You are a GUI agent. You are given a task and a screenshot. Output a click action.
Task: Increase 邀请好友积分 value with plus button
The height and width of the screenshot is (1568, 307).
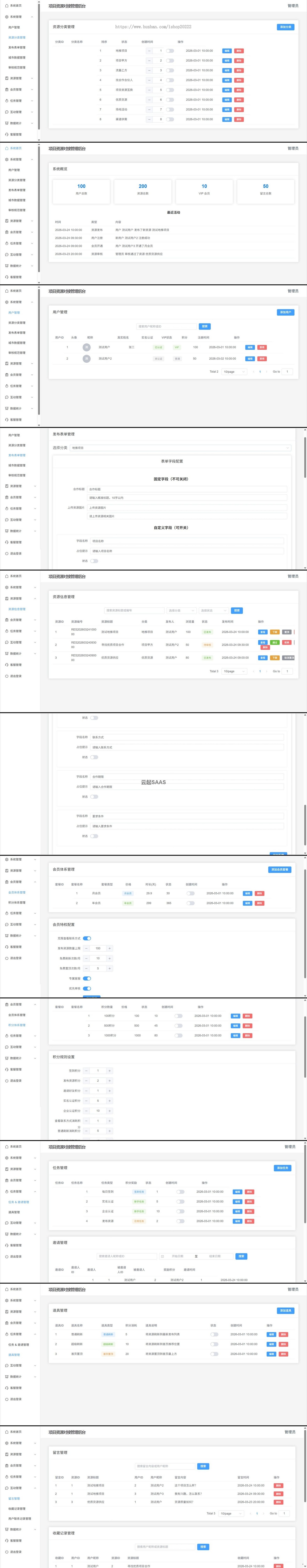(x=110, y=1091)
